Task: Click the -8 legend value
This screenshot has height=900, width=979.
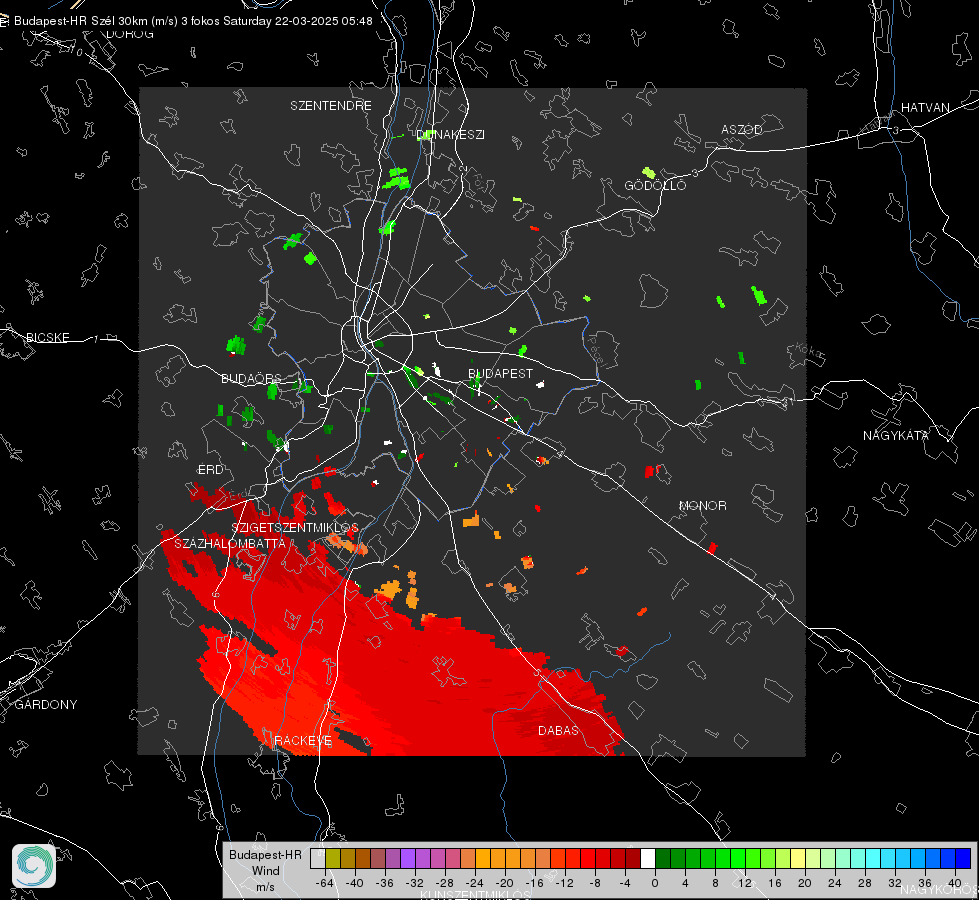Action: (594, 883)
